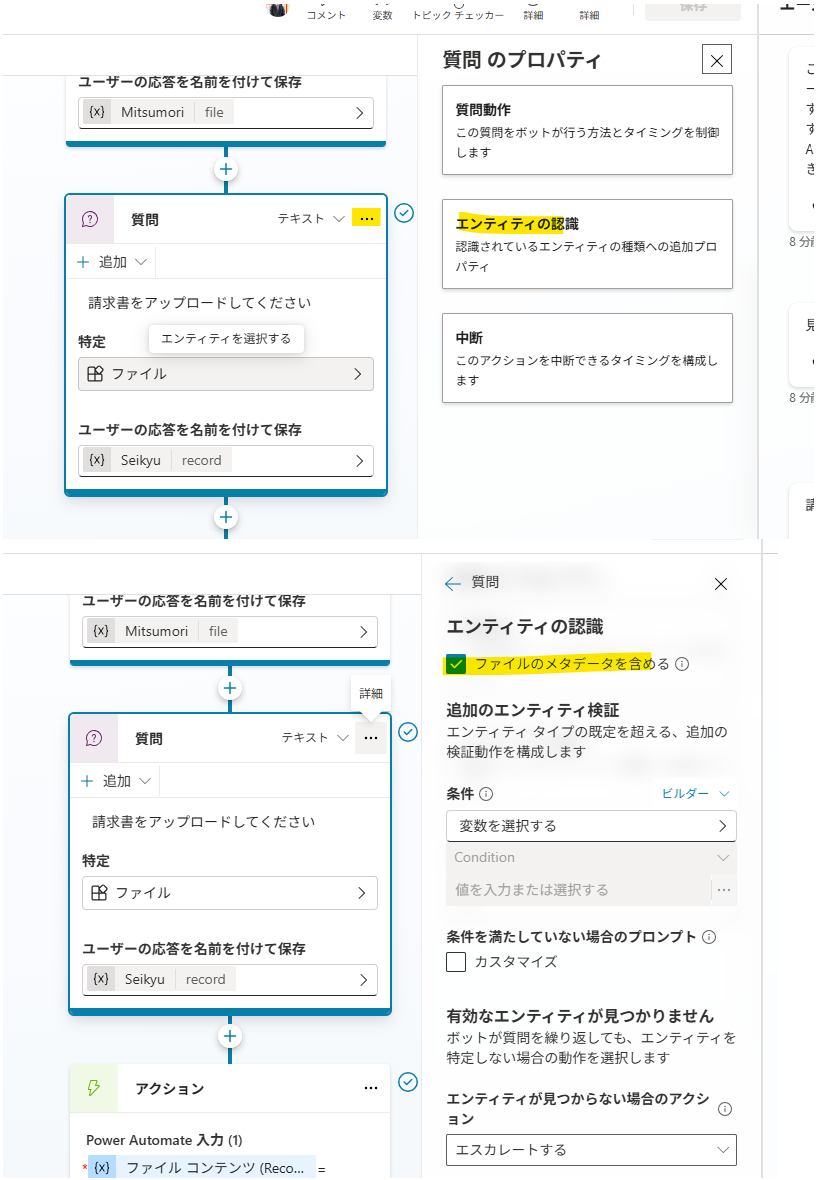Toggle ファイルのメタデータを含める checkbox
Image resolution: width=817 pixels, height=1180 pixels.
point(456,664)
